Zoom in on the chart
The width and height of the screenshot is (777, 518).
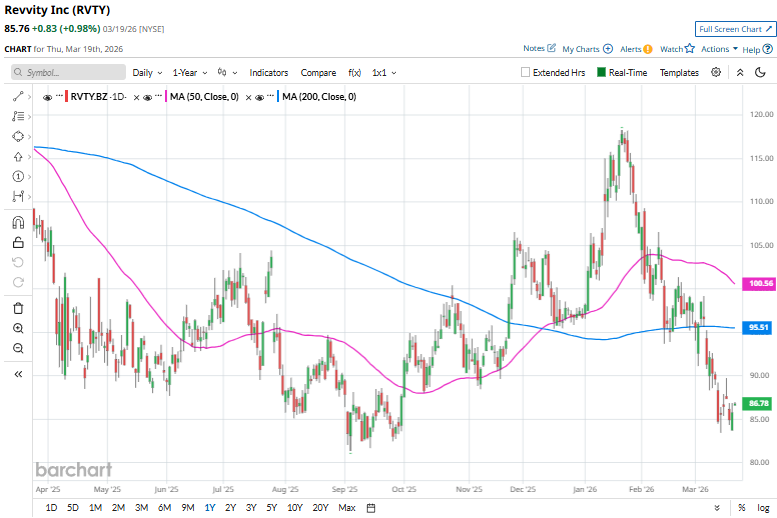[18, 328]
